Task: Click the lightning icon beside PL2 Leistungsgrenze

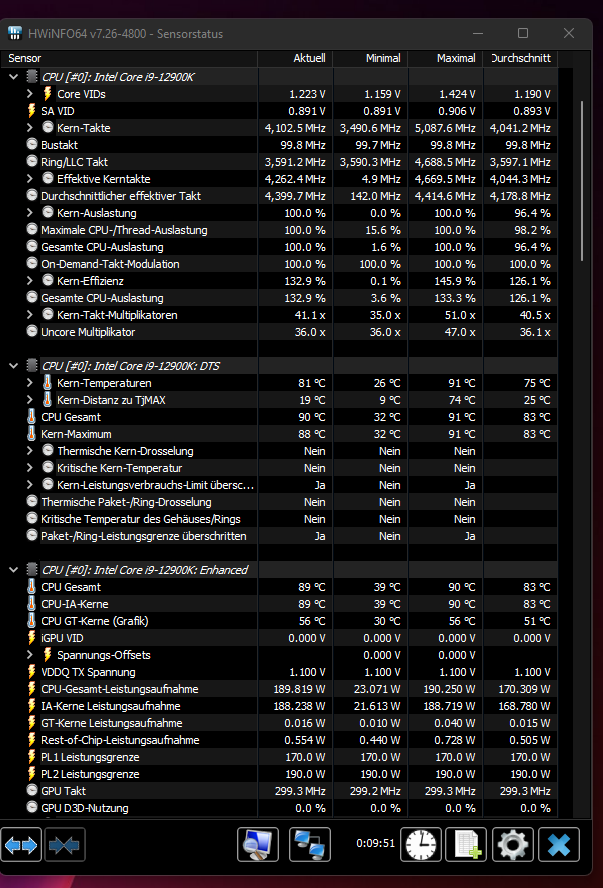Action: [32, 774]
